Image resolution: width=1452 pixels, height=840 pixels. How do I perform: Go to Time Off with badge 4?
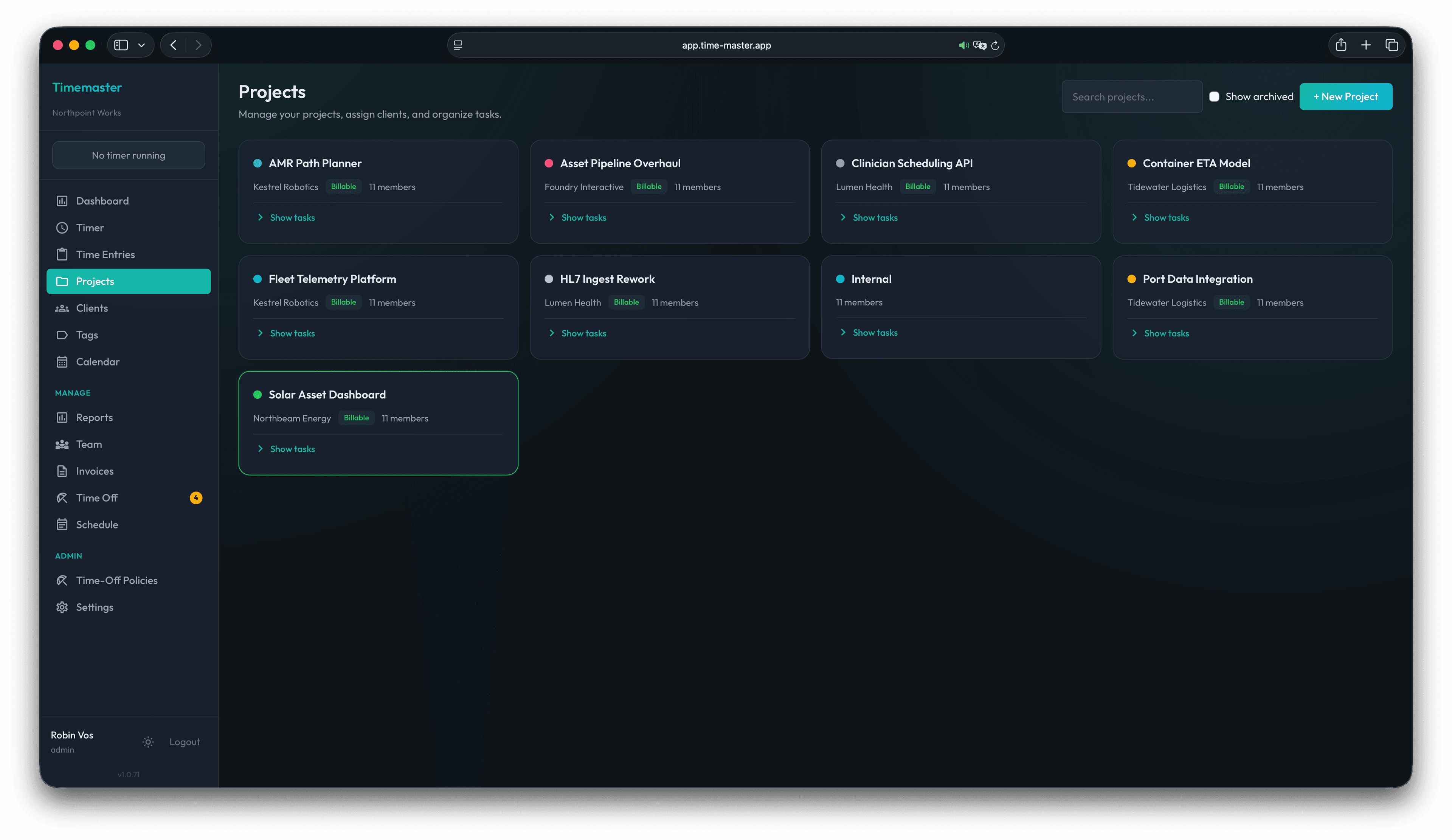129,498
